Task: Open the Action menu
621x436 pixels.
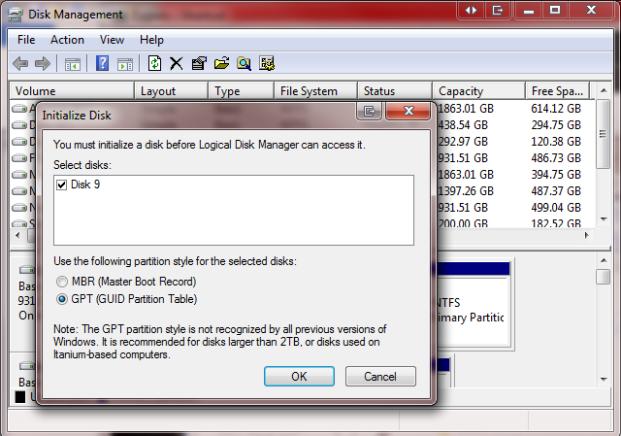Action: point(67,40)
